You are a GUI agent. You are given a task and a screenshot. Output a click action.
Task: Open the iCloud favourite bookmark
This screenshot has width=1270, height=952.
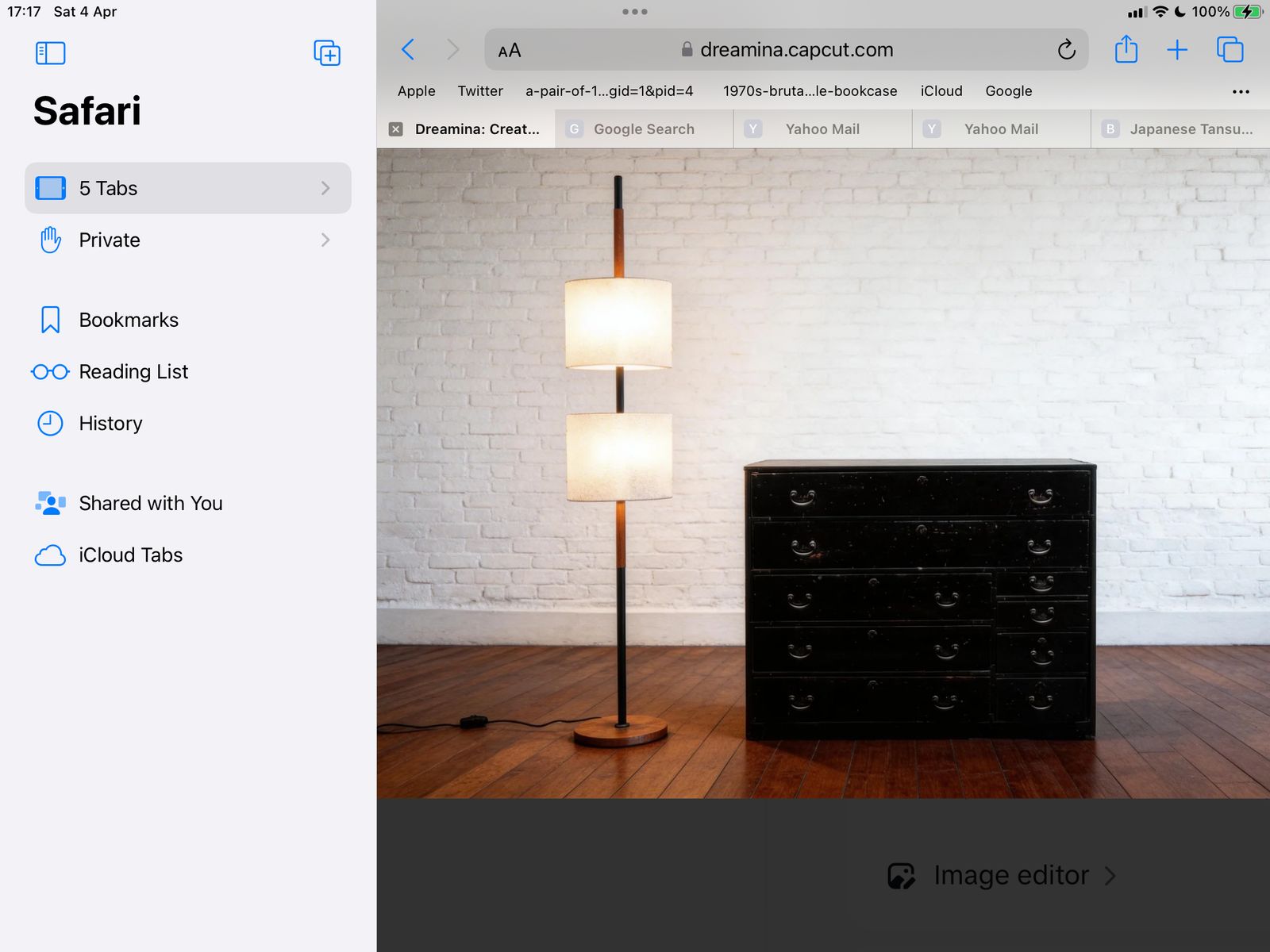[941, 91]
